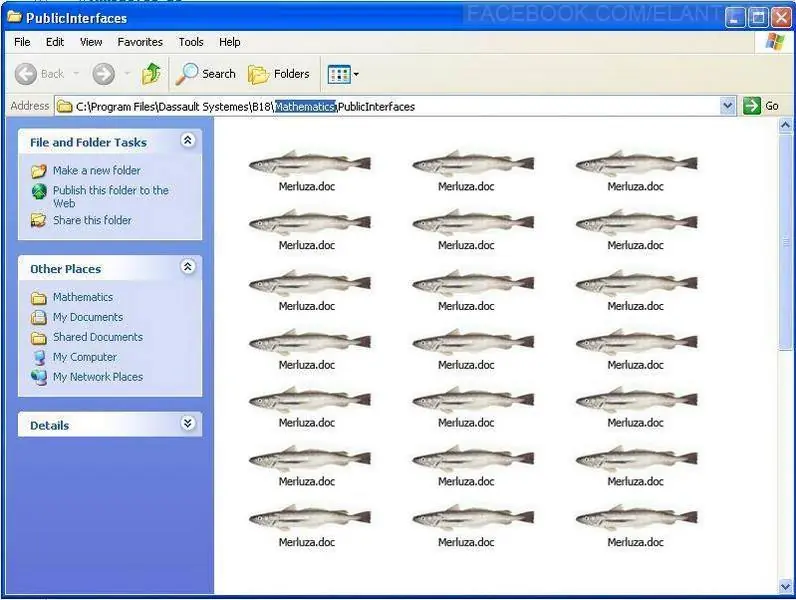Expand the address bar dropdown
This screenshot has width=796, height=600.
pyautogui.click(x=727, y=106)
